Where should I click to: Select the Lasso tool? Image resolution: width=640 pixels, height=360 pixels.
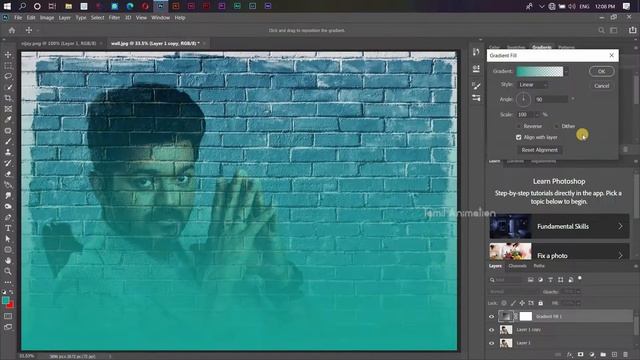point(8,76)
